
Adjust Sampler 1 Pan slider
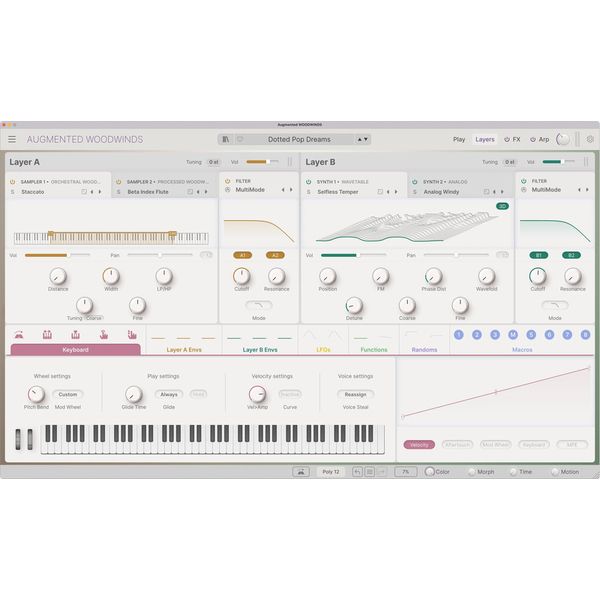tap(160, 254)
